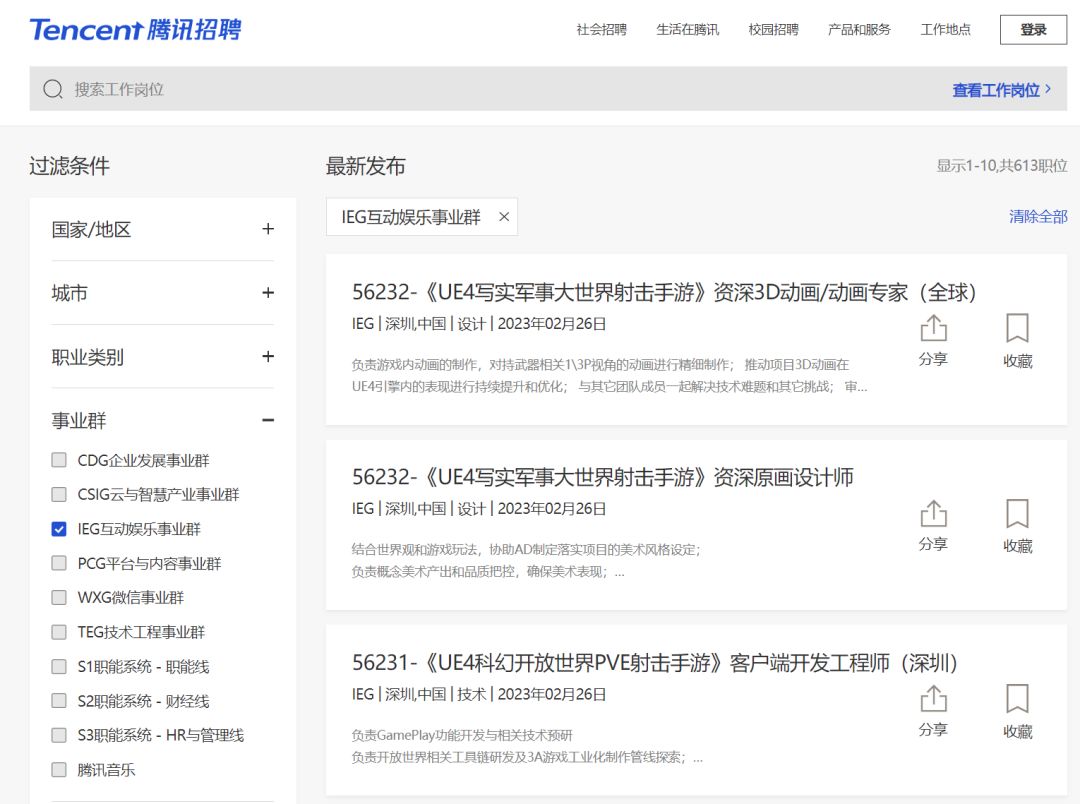Open the 资深3D动画/动画专家(全球) job title

[x=664, y=292]
